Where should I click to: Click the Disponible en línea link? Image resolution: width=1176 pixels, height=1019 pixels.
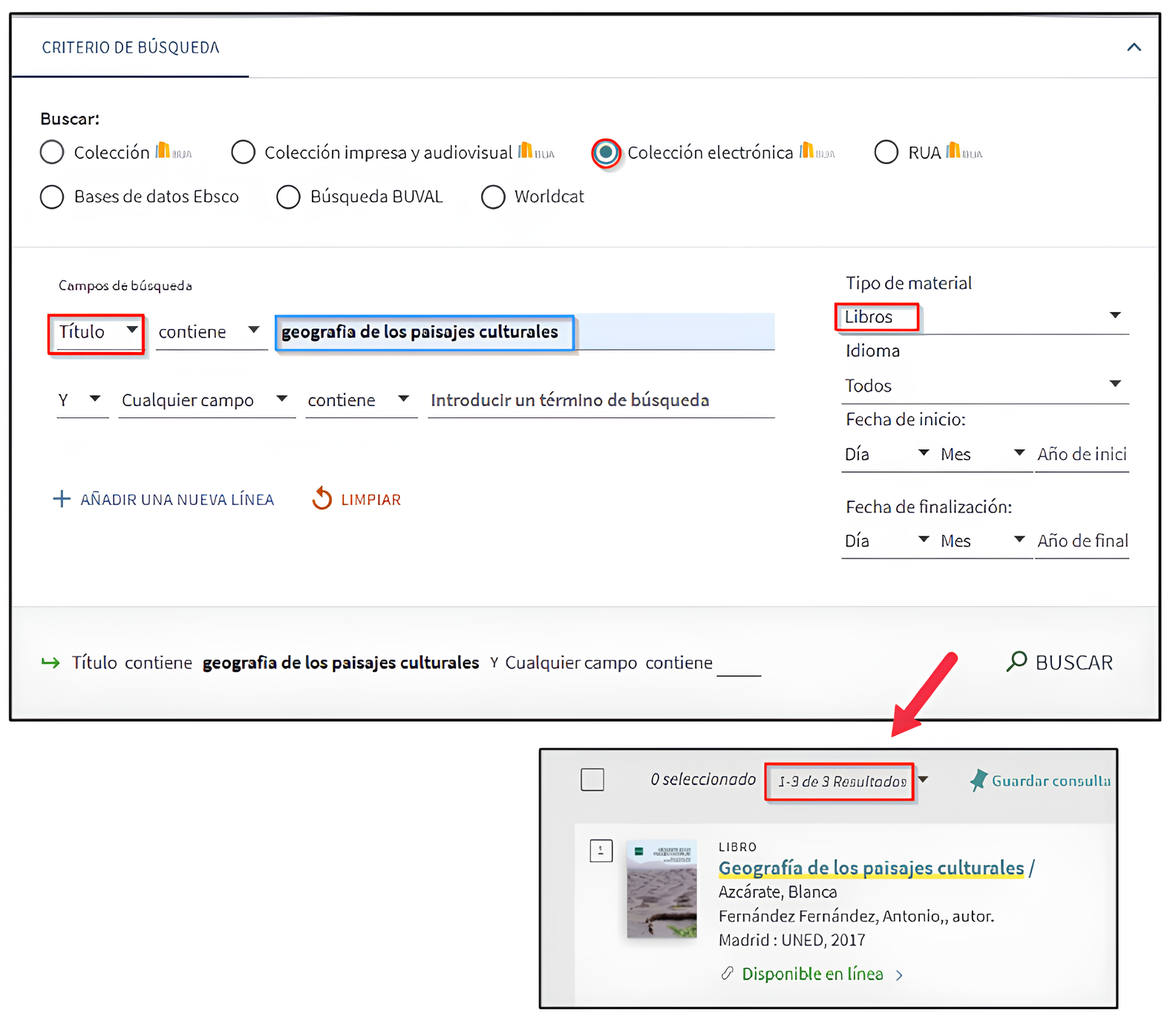coord(812,974)
